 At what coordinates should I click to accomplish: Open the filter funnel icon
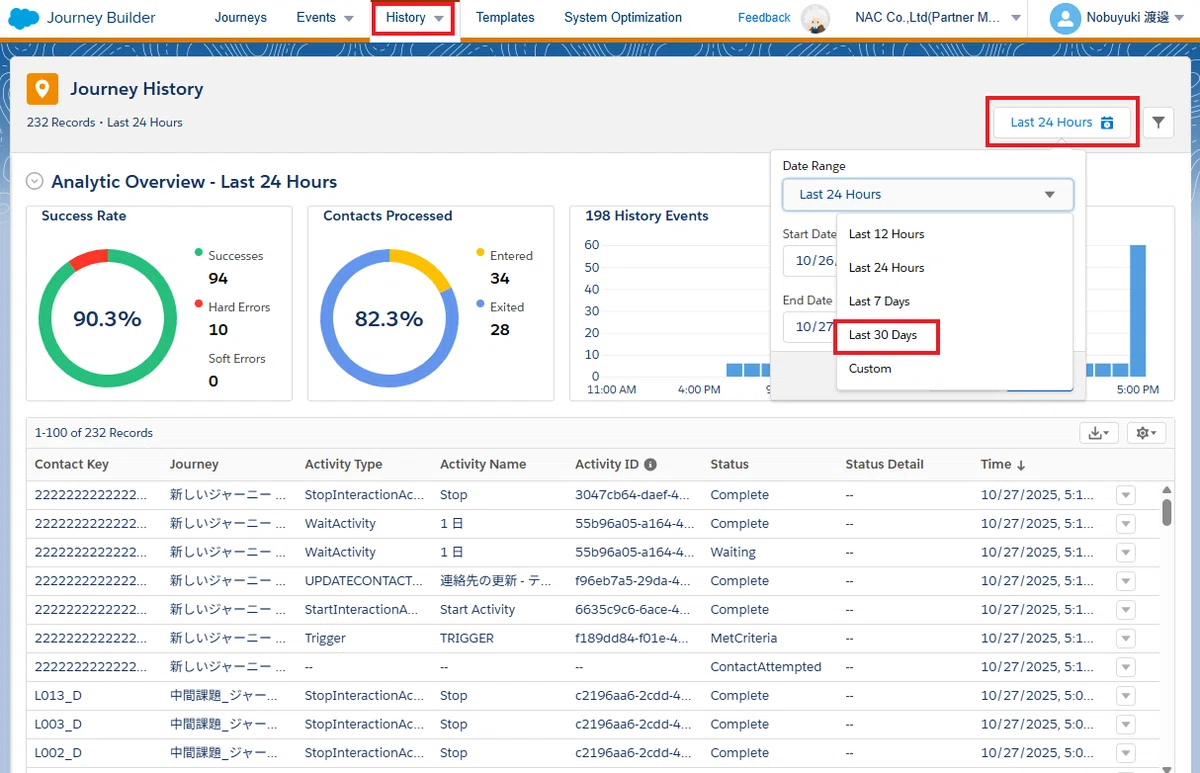pyautogui.click(x=1158, y=122)
